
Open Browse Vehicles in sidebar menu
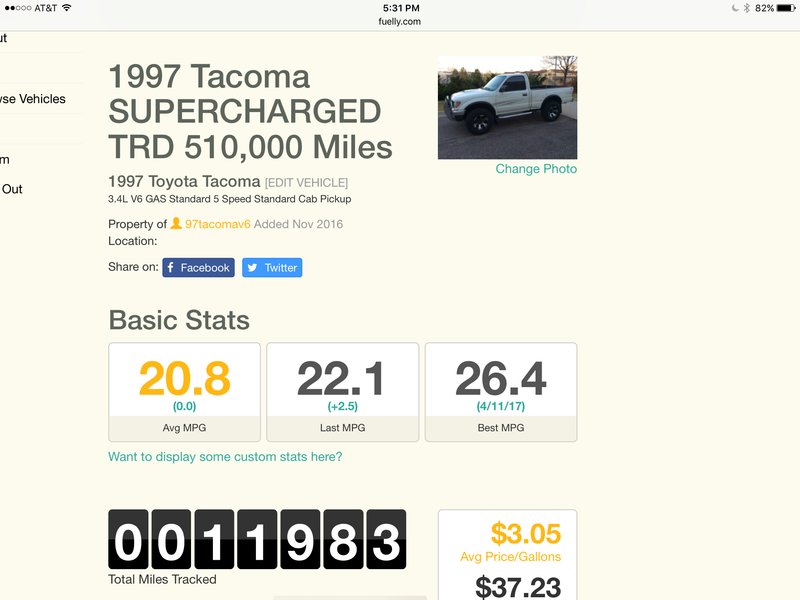click(x=33, y=99)
